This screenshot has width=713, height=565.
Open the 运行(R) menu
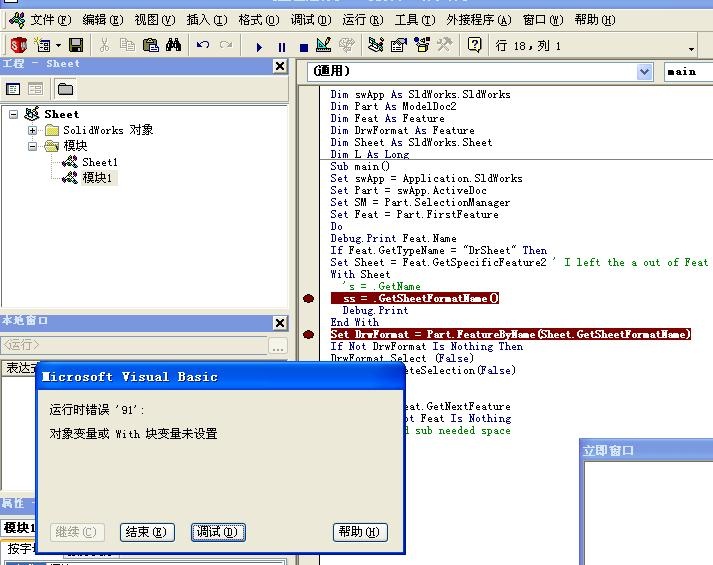click(x=363, y=20)
